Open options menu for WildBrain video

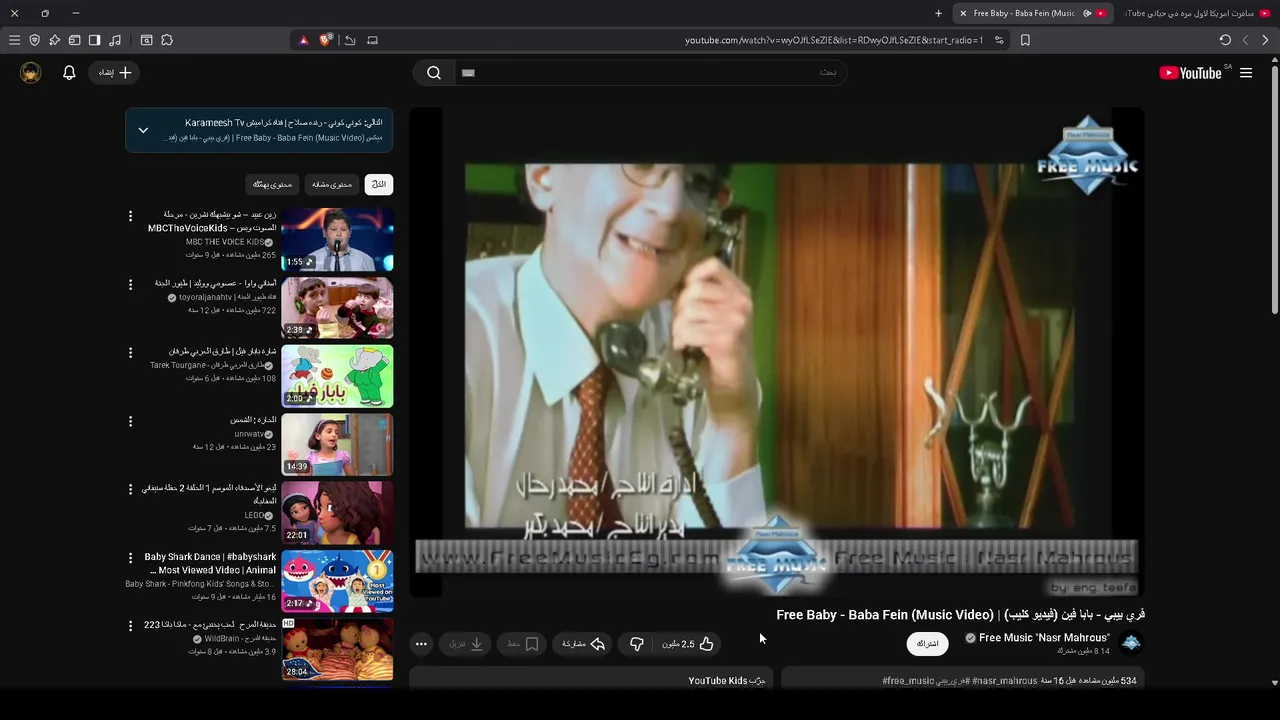[130, 626]
